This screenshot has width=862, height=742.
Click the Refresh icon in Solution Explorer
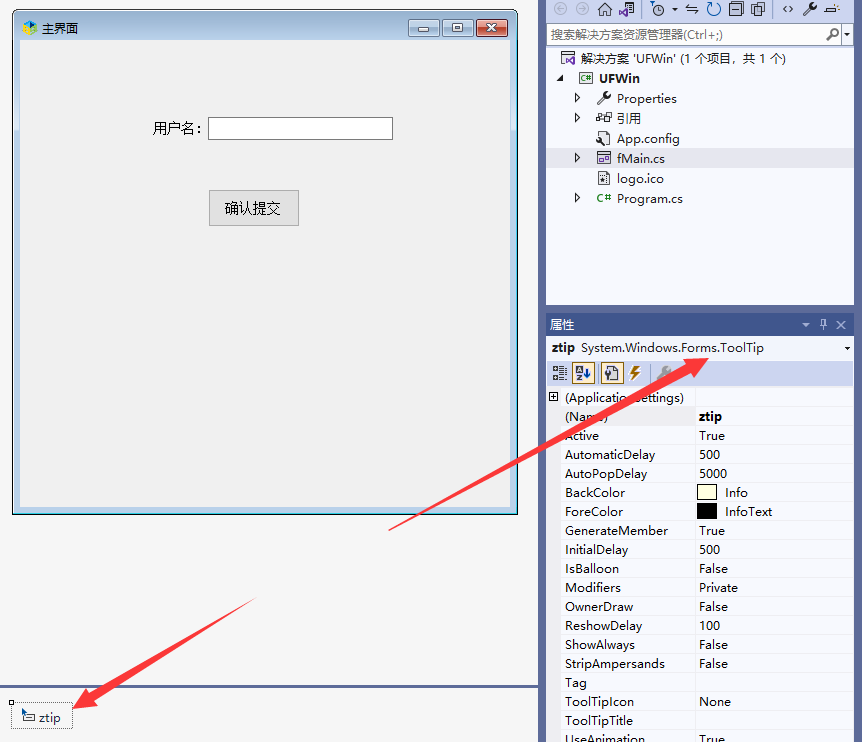(x=713, y=9)
